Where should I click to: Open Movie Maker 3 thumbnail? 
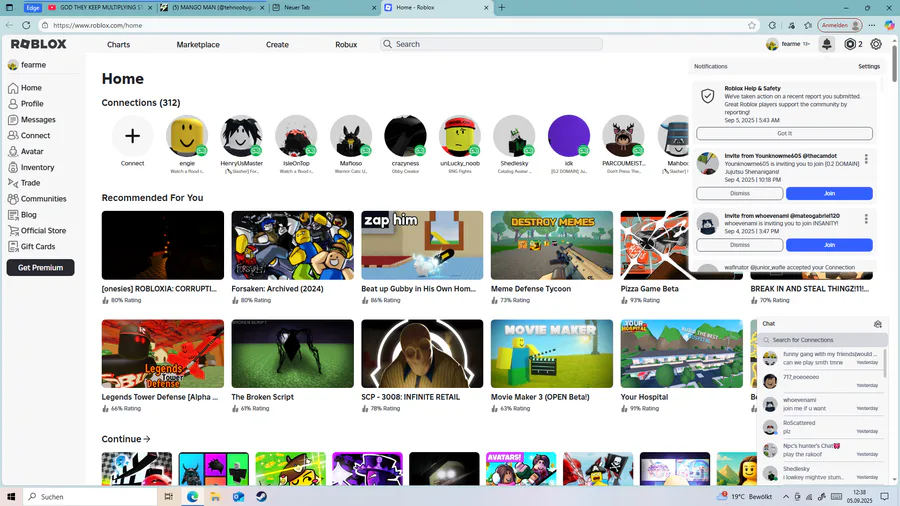pyautogui.click(x=552, y=353)
